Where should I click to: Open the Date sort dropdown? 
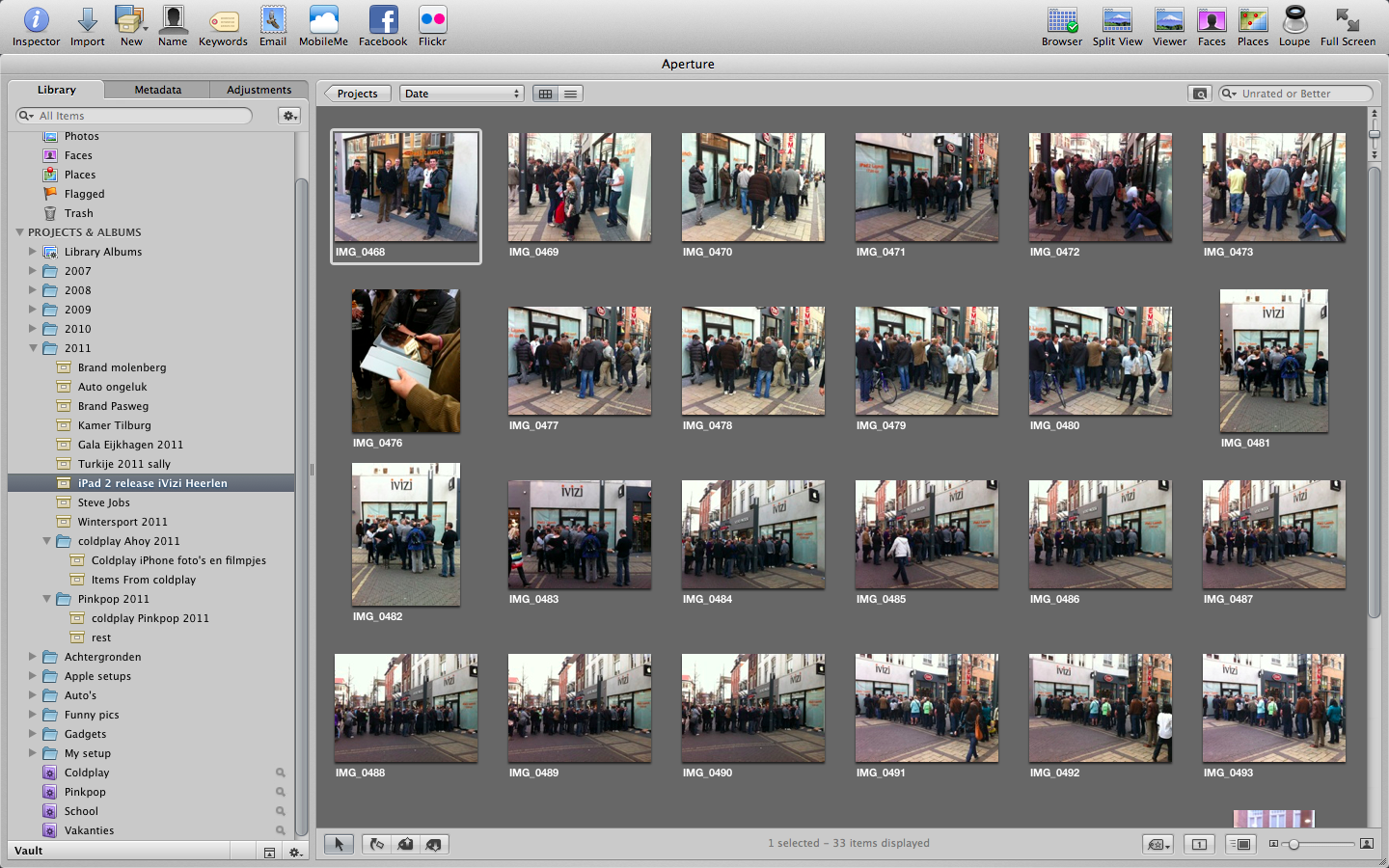(462, 94)
